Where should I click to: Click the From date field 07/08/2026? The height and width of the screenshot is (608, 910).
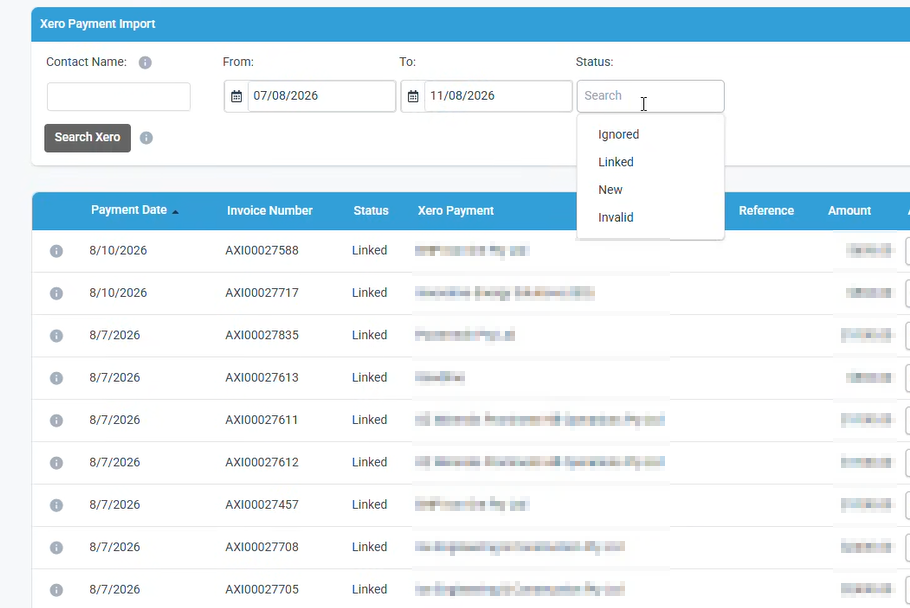coord(322,96)
